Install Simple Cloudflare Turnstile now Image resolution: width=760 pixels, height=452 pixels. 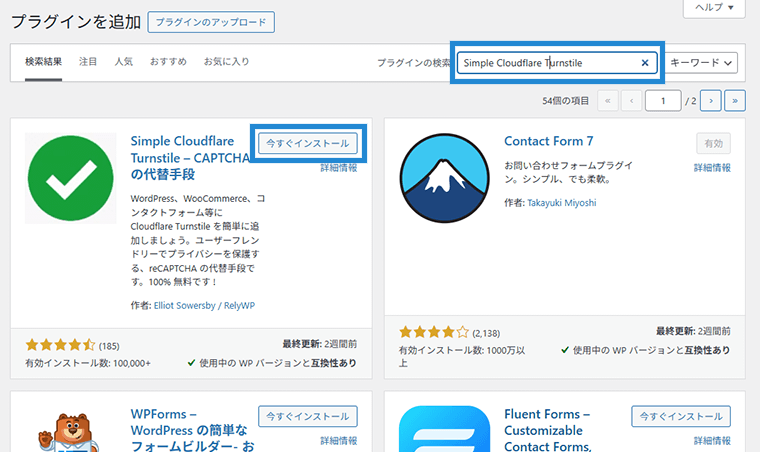click(308, 143)
